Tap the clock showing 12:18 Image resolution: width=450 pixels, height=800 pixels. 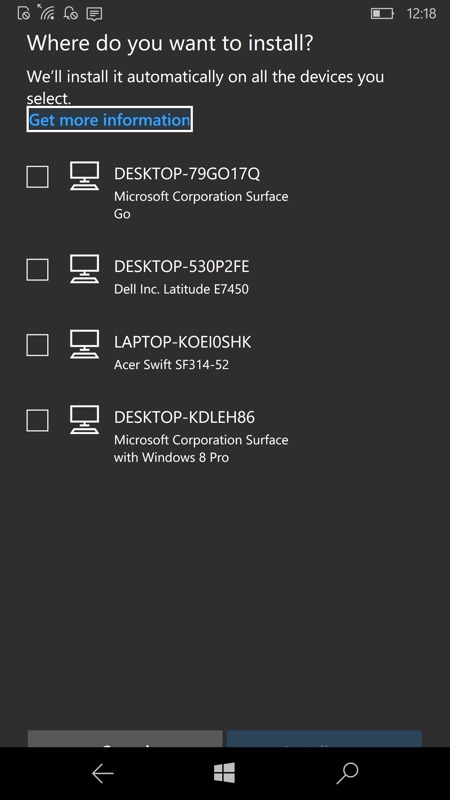421,13
